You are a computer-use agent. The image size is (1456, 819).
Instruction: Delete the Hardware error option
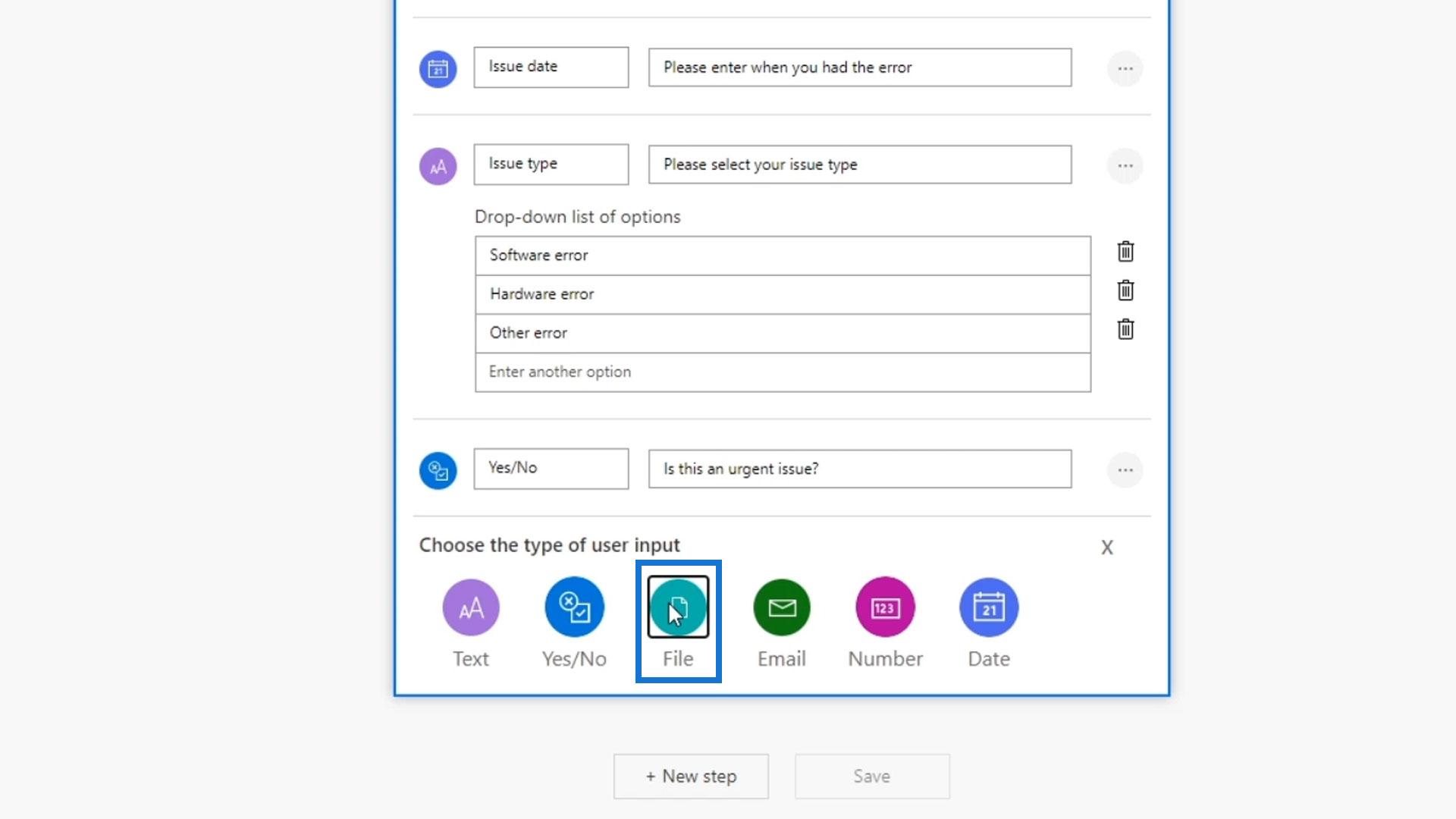click(x=1125, y=290)
